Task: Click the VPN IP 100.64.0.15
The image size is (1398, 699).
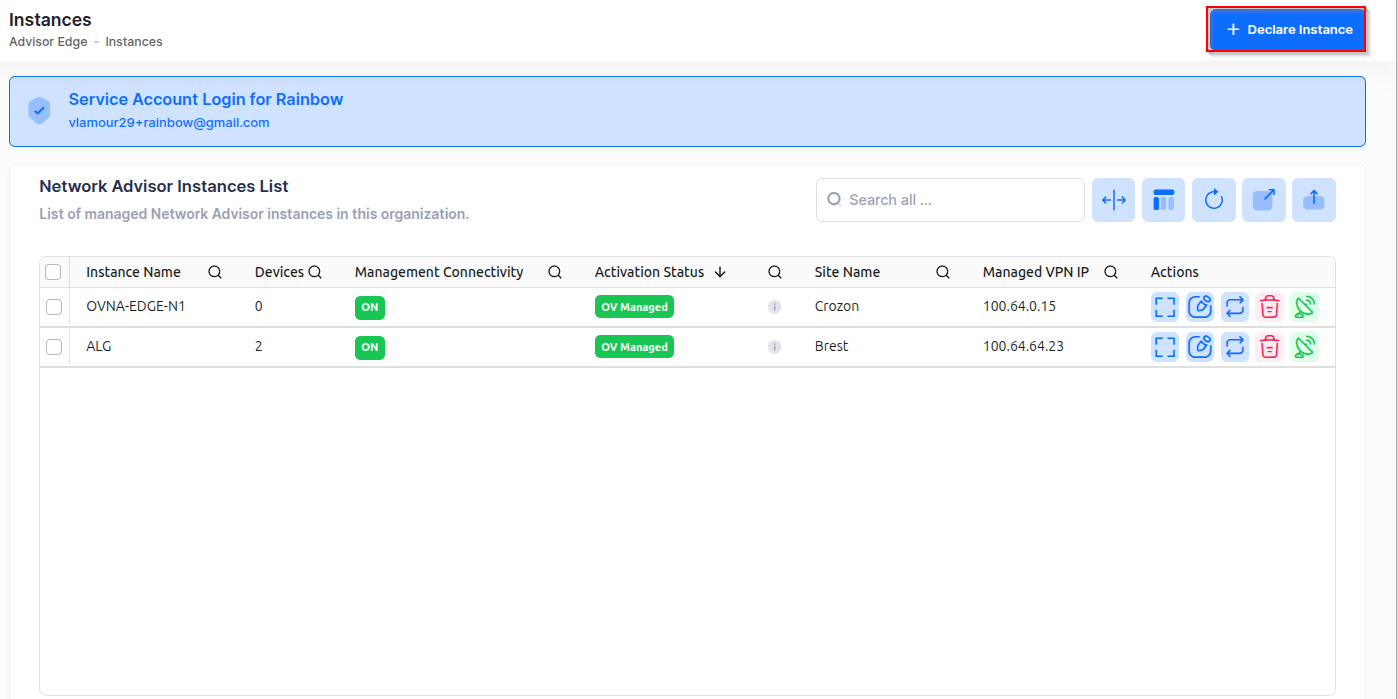Action: 1019,306
